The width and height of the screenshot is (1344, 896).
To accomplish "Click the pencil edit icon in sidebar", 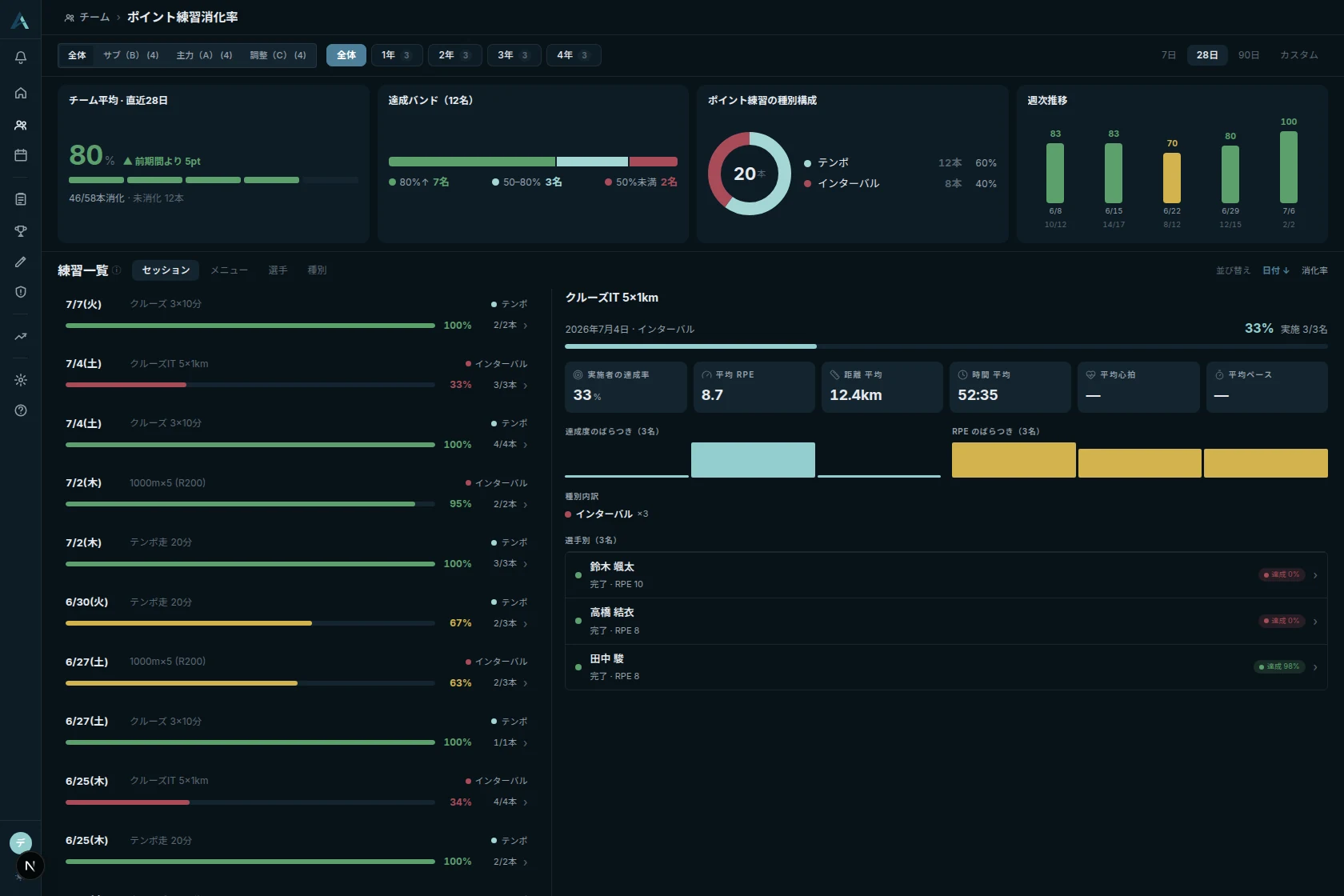I will [21, 262].
